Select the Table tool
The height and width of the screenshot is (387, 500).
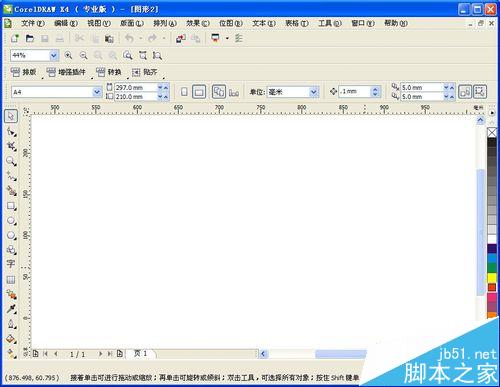[11, 279]
